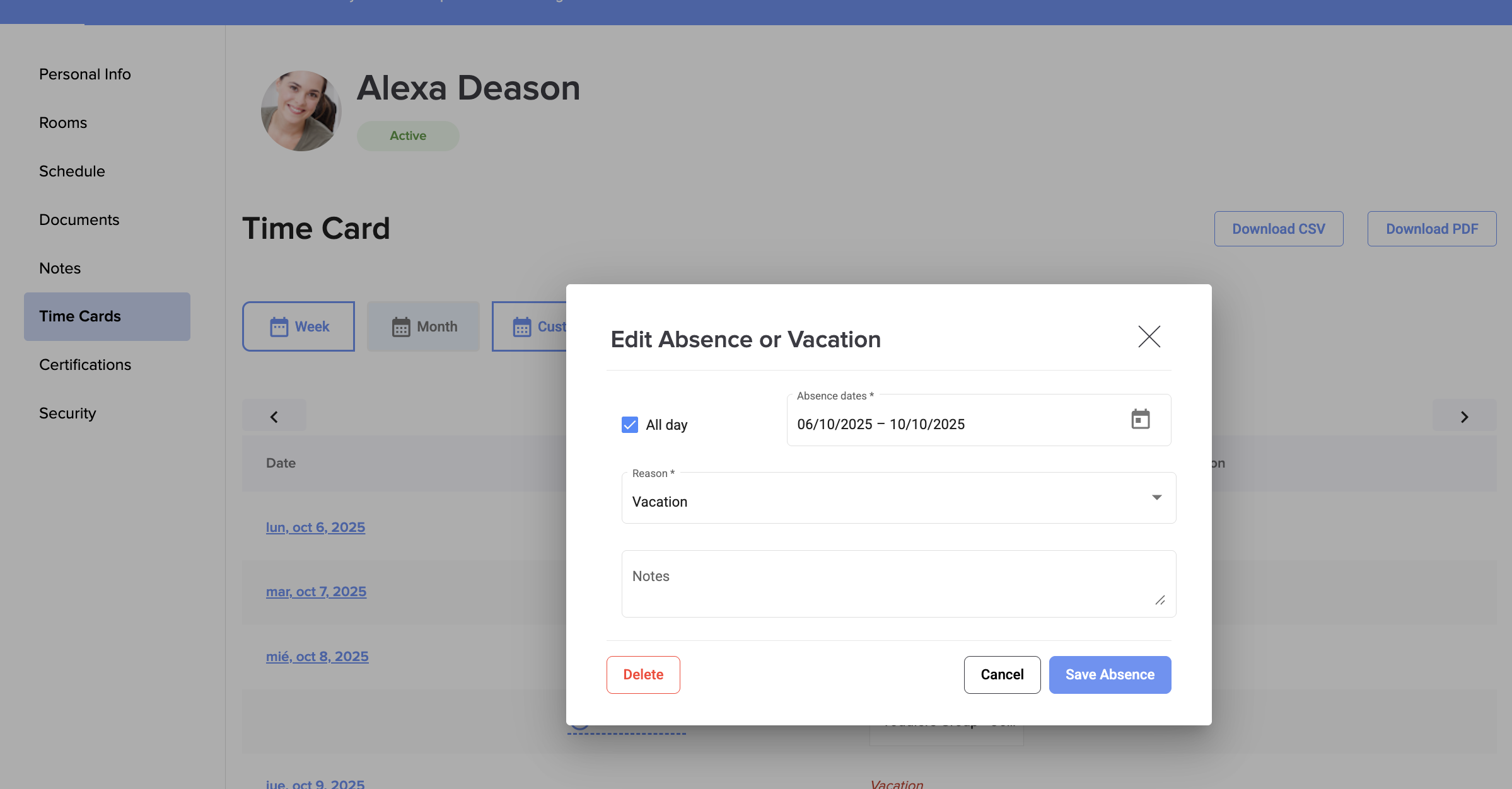The width and height of the screenshot is (1512, 789).
Task: Open the absence dates calendar picker icon
Action: pyautogui.click(x=1140, y=419)
